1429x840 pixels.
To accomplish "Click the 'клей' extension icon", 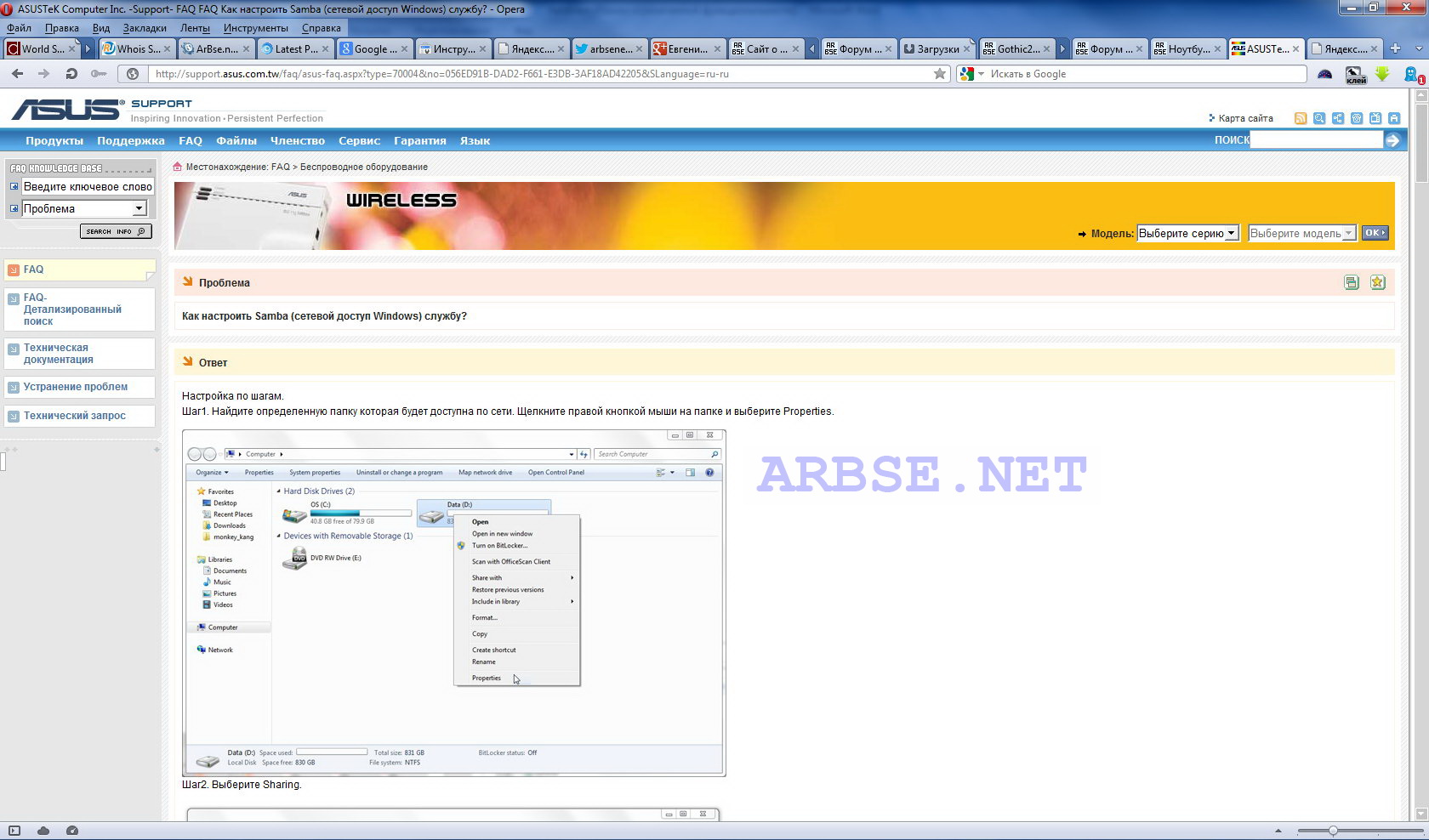I will tap(1356, 75).
